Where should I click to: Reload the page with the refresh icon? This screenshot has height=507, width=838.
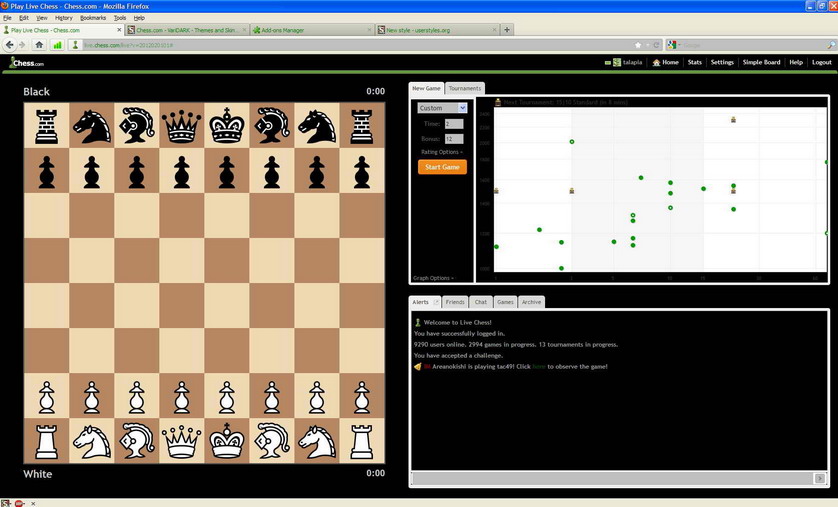pos(656,45)
